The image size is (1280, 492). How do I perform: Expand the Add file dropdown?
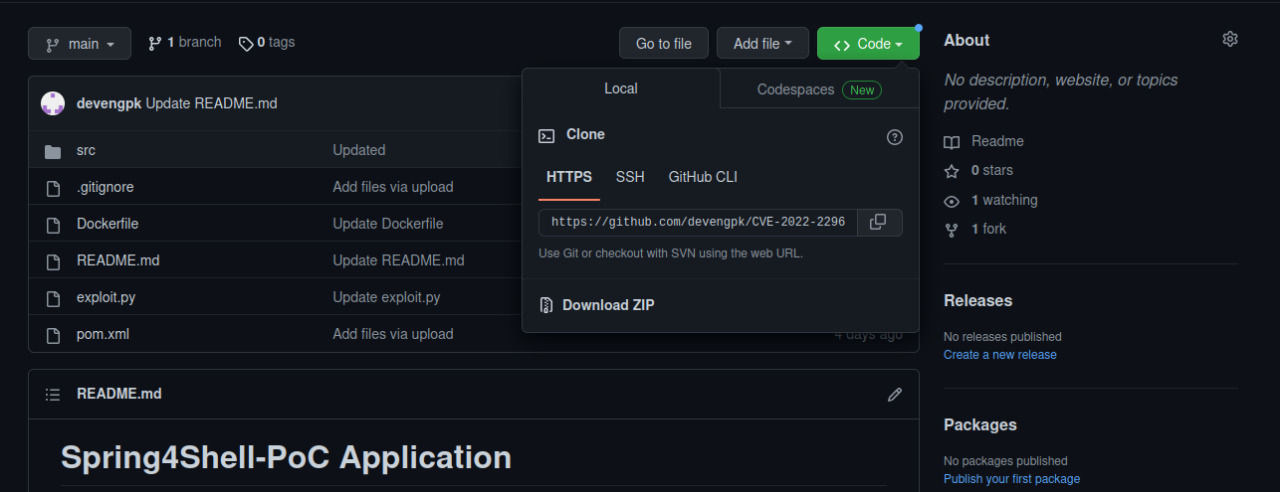pos(763,43)
